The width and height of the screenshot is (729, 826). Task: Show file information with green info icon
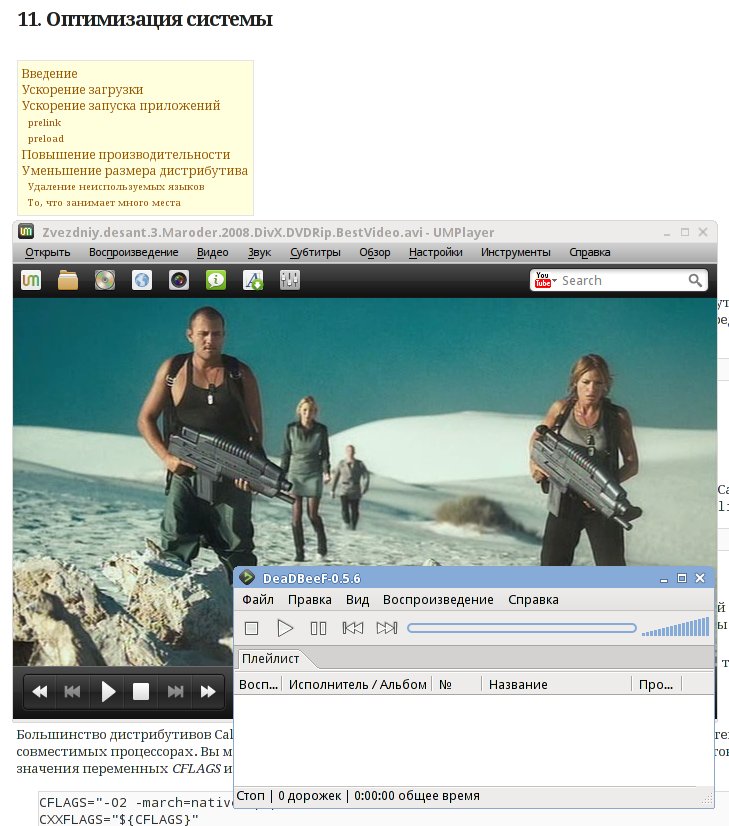coord(216,280)
